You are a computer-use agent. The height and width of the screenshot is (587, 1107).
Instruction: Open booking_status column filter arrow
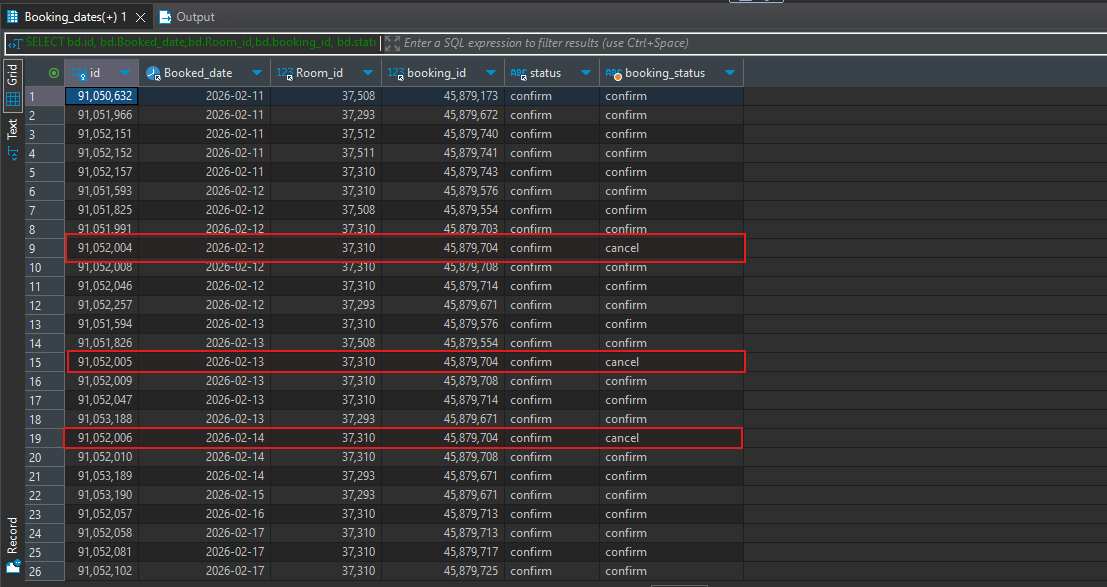pyautogui.click(x=730, y=73)
